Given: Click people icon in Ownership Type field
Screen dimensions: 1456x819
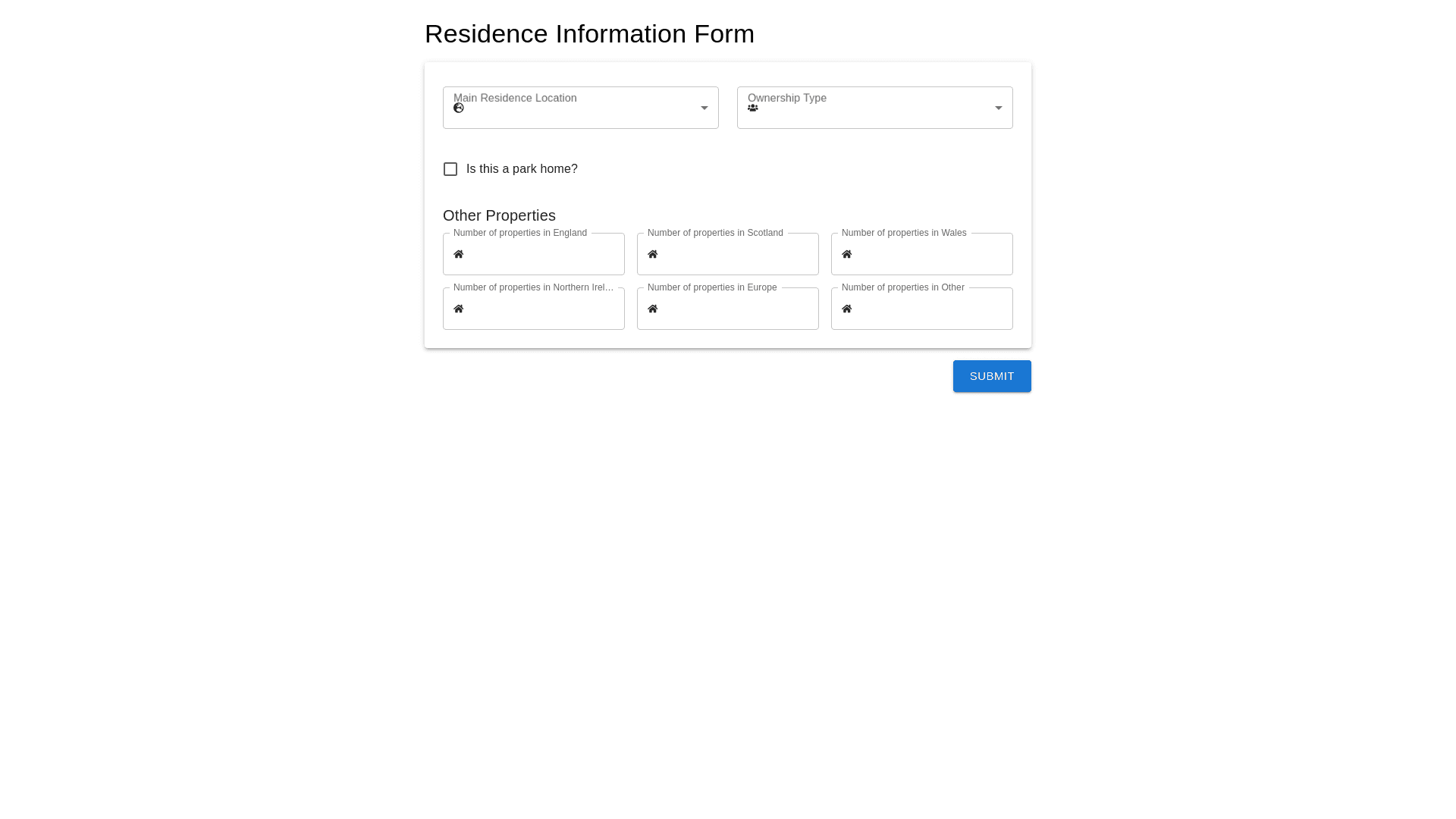Looking at the screenshot, I should [753, 108].
